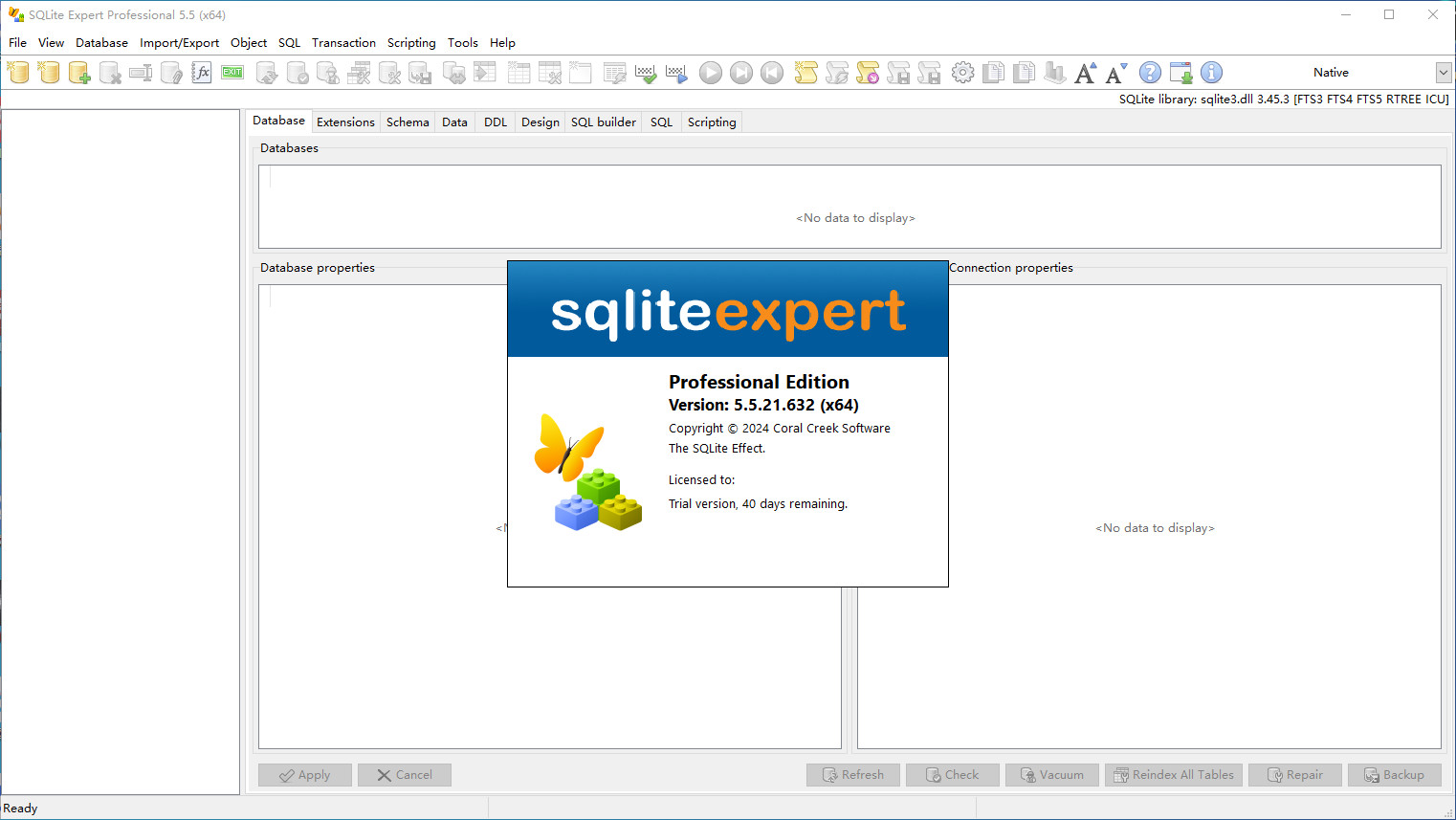Switch to the DDL tab
The height and width of the screenshot is (820, 1456).
click(496, 122)
